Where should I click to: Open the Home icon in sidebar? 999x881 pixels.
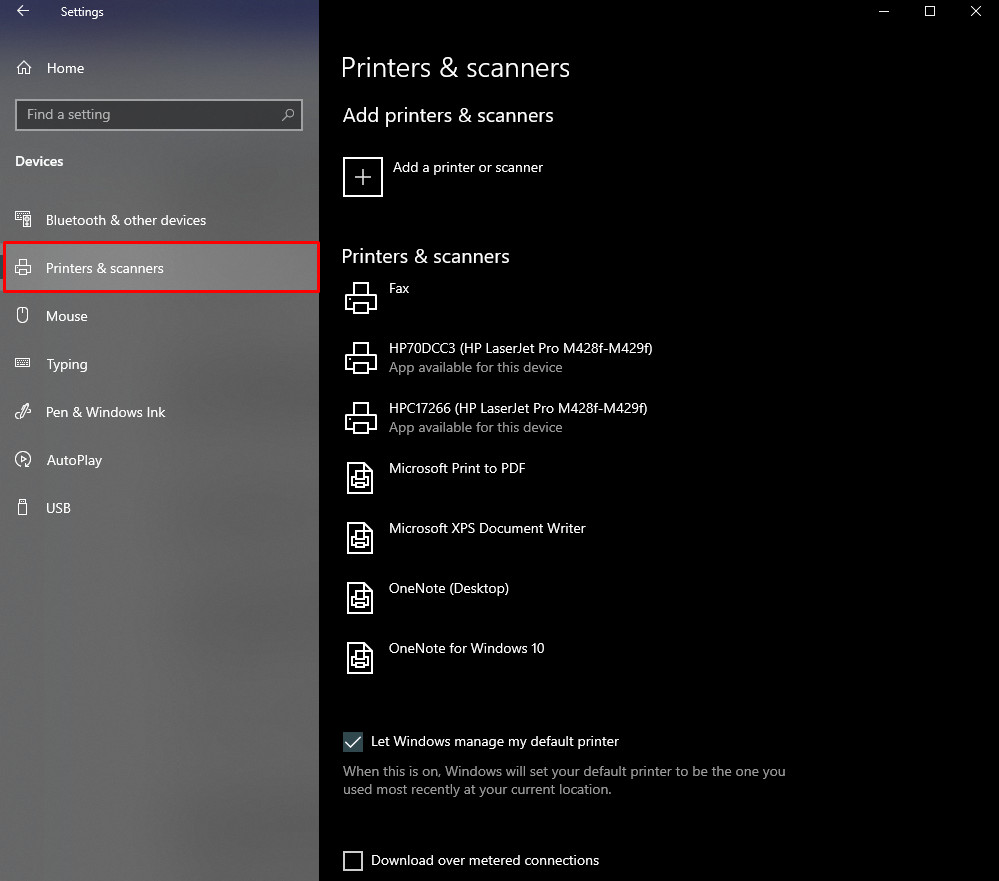coord(24,68)
